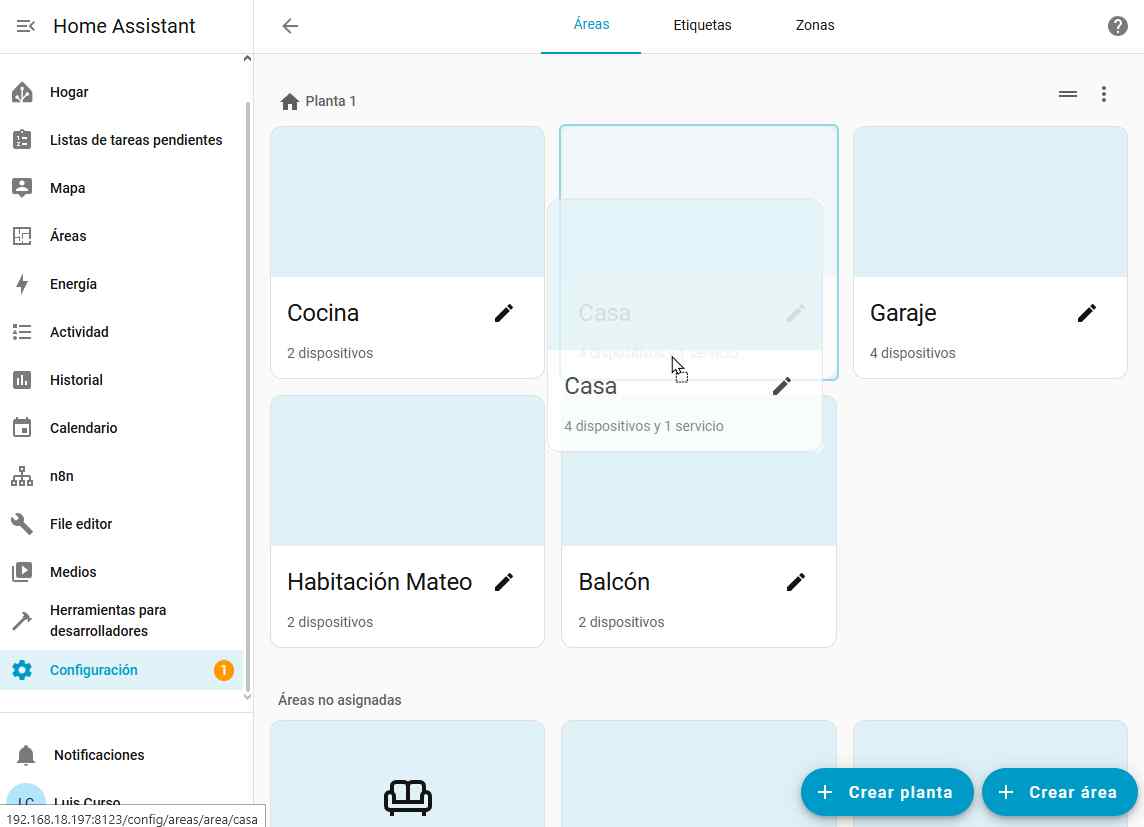Edit the Garaje area pencil icon

pos(1087,313)
